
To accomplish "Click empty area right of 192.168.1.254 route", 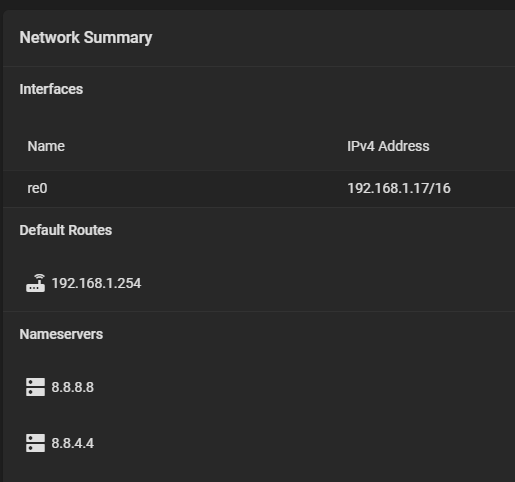I will (x=327, y=283).
